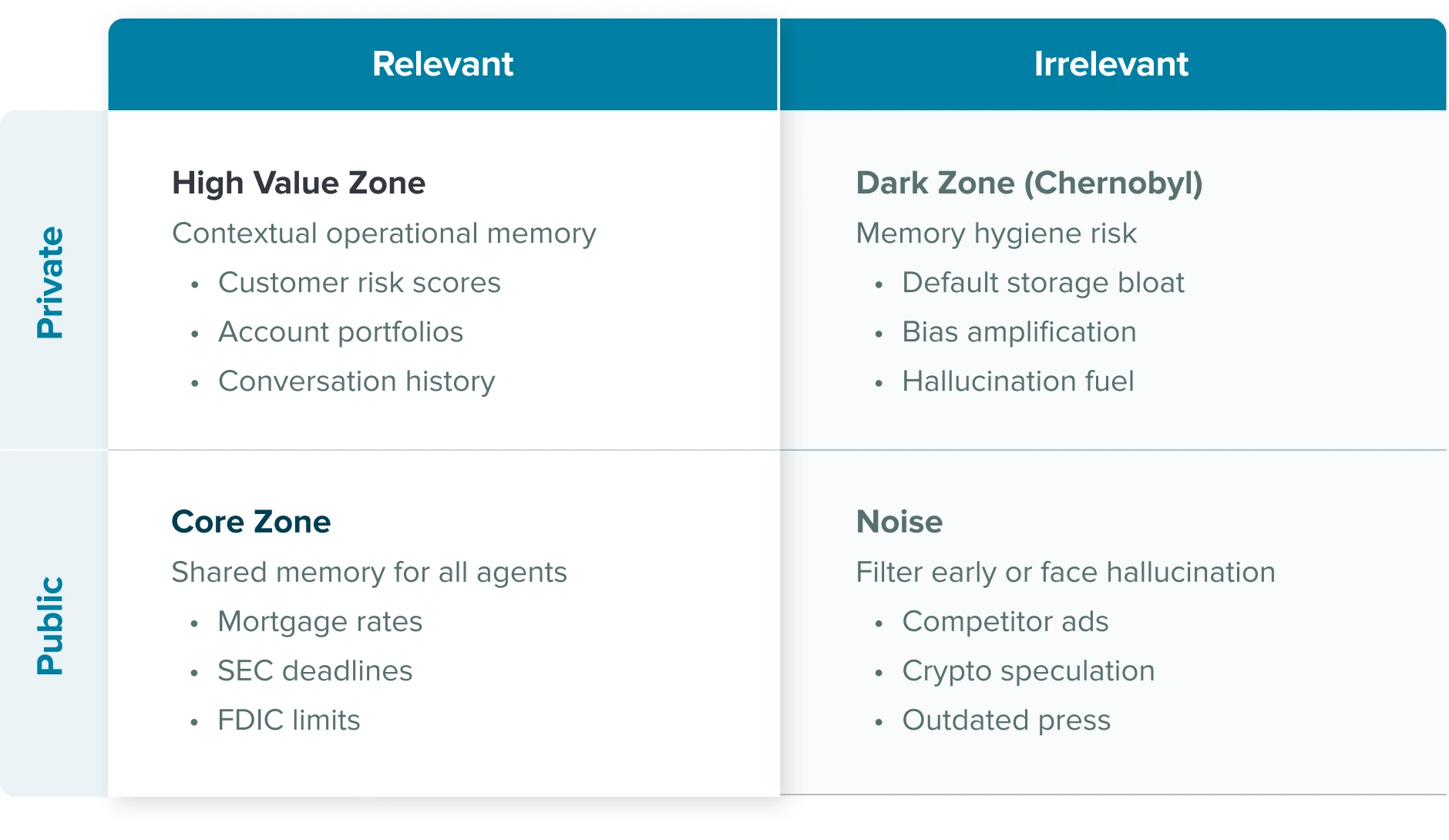Click the Default storage bloat item
The image size is (1449, 840).
[x=1043, y=283]
